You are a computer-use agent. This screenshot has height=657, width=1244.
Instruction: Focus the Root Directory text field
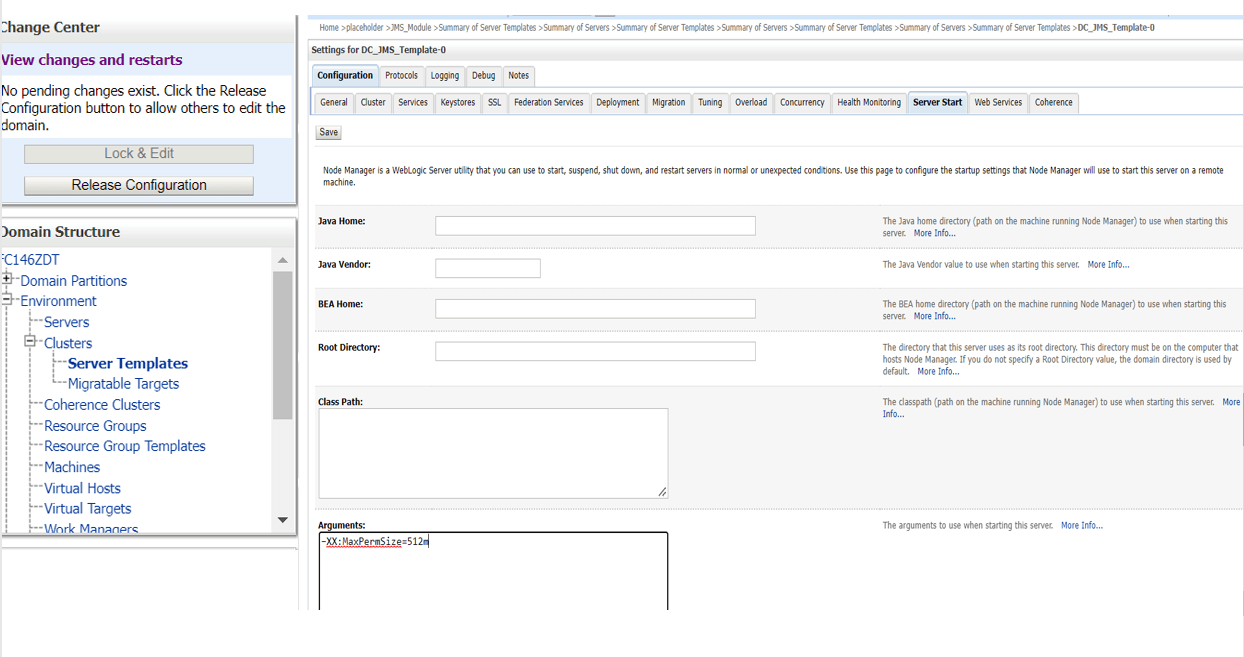point(595,351)
